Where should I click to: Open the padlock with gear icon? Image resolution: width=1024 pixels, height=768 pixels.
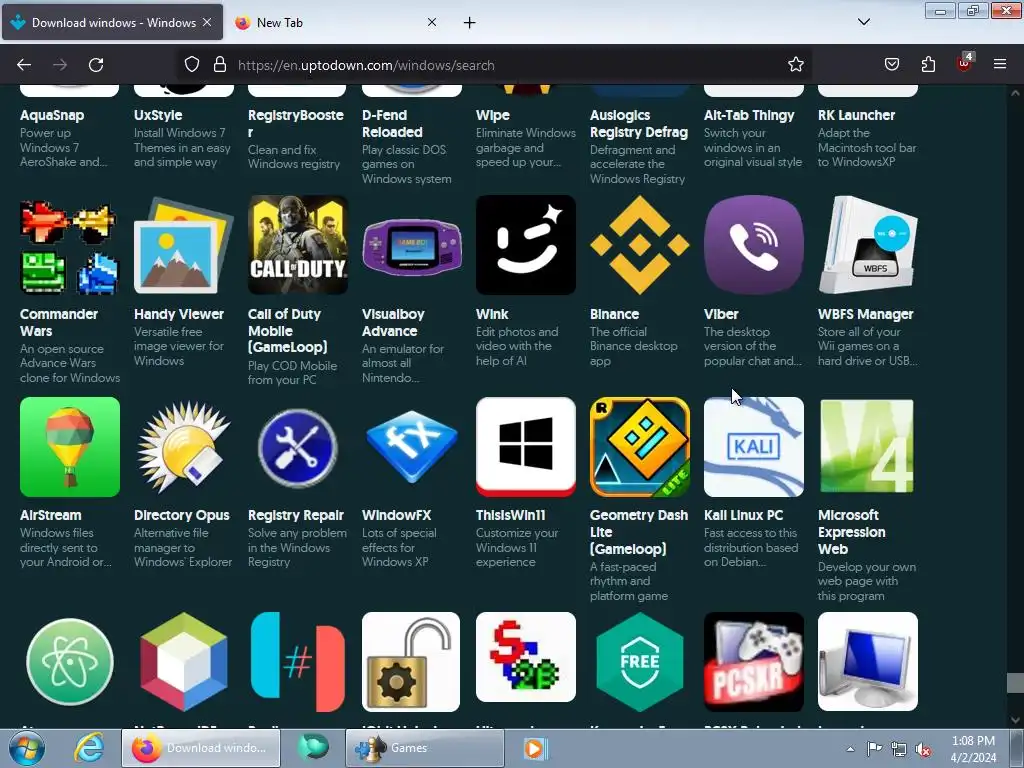[x=411, y=662]
